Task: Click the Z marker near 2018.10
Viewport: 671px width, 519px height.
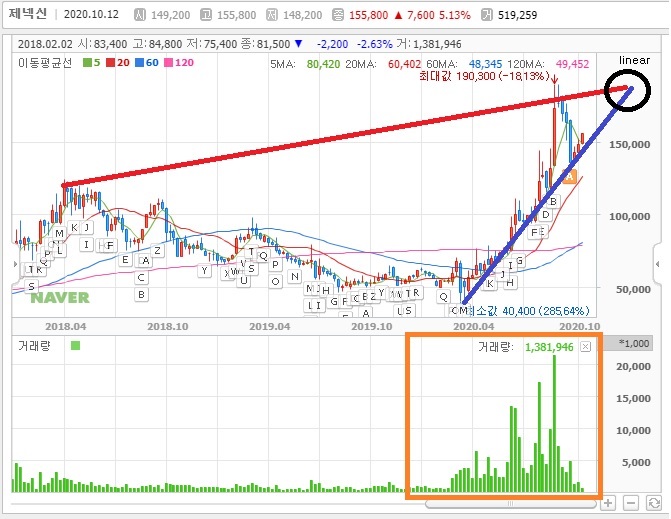Action: point(157,251)
